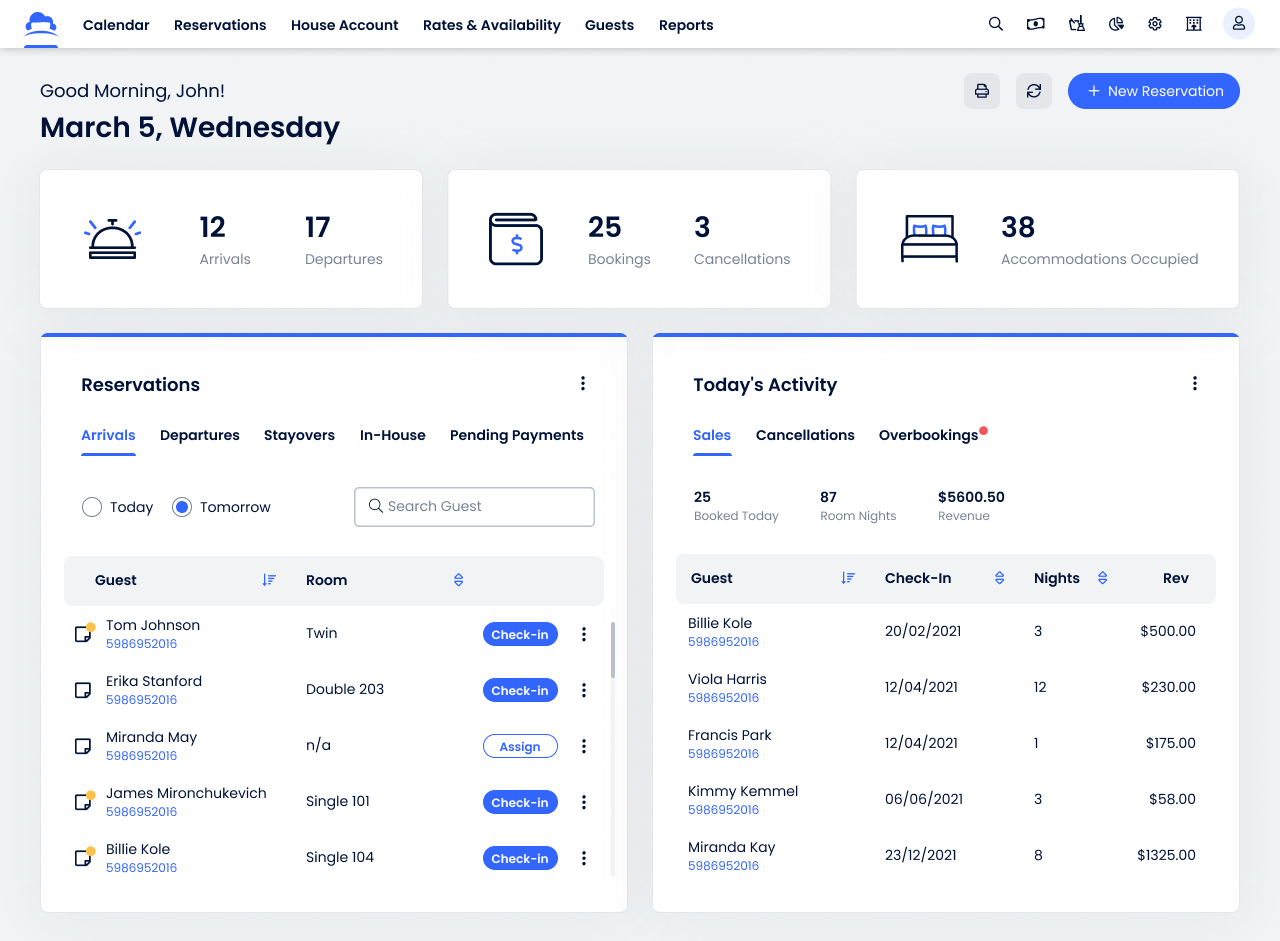Click the Search Guest input field
The height and width of the screenshot is (941, 1280).
click(x=475, y=507)
